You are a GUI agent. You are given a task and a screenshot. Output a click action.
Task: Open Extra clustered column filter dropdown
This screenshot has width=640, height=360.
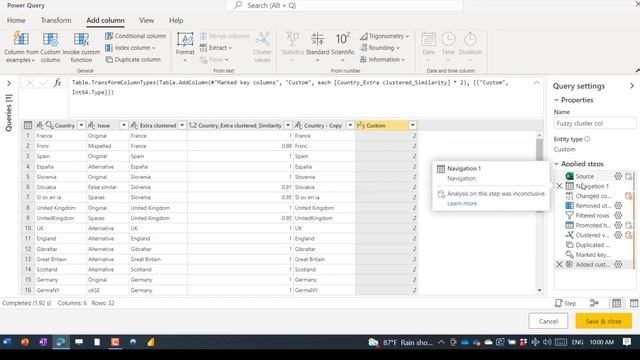pyautogui.click(x=182, y=125)
